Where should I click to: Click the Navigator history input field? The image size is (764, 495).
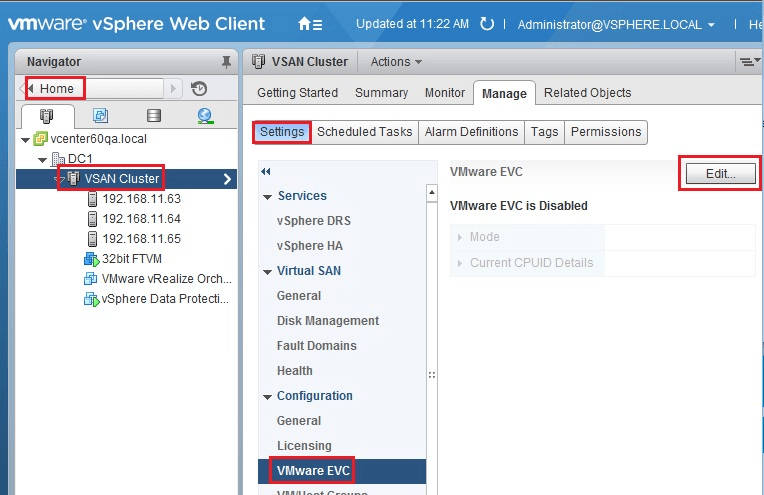[x=124, y=89]
